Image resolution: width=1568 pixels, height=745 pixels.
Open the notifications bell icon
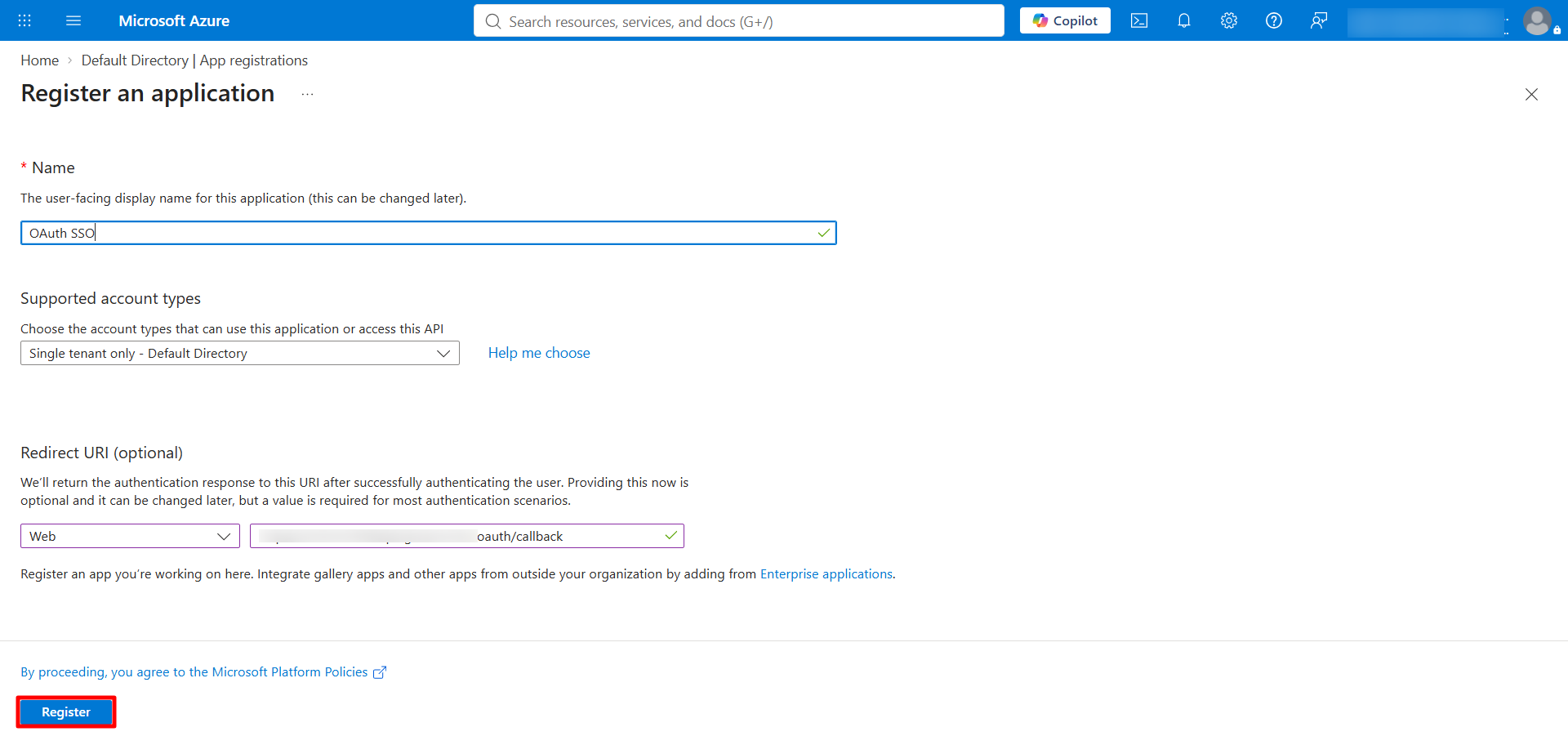pos(1184,20)
